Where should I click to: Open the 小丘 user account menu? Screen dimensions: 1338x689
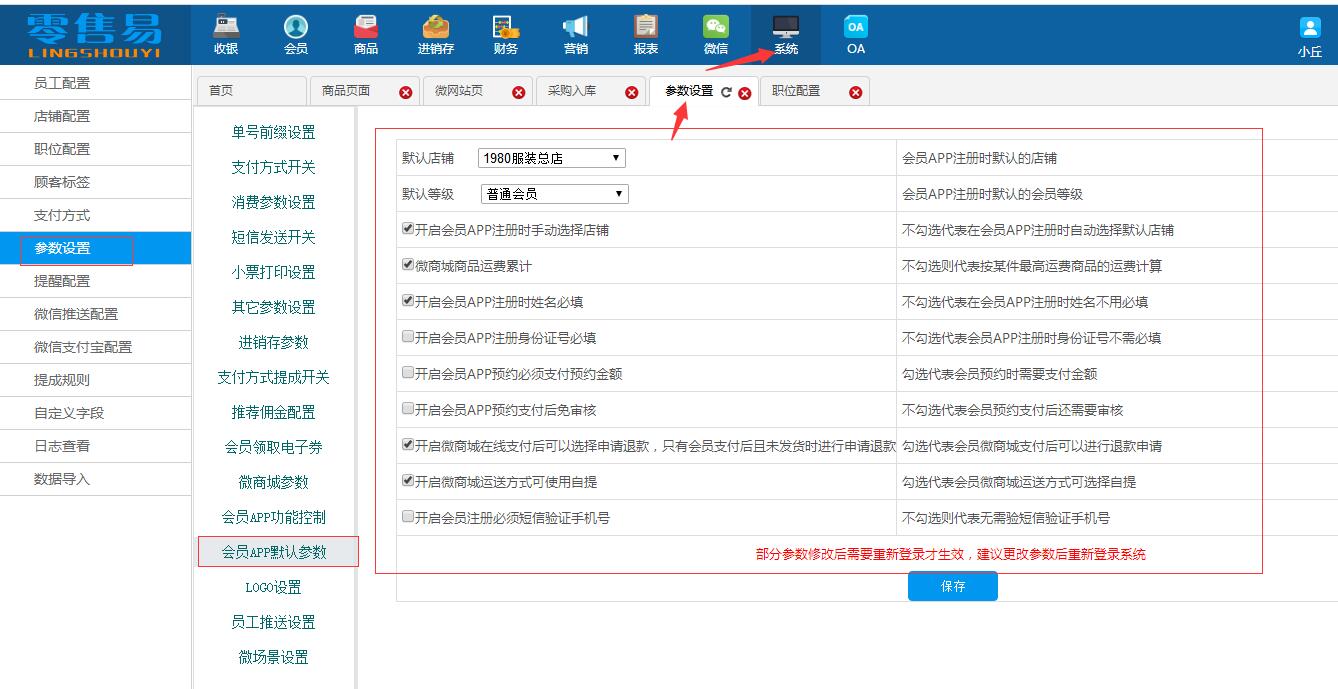(x=1309, y=34)
